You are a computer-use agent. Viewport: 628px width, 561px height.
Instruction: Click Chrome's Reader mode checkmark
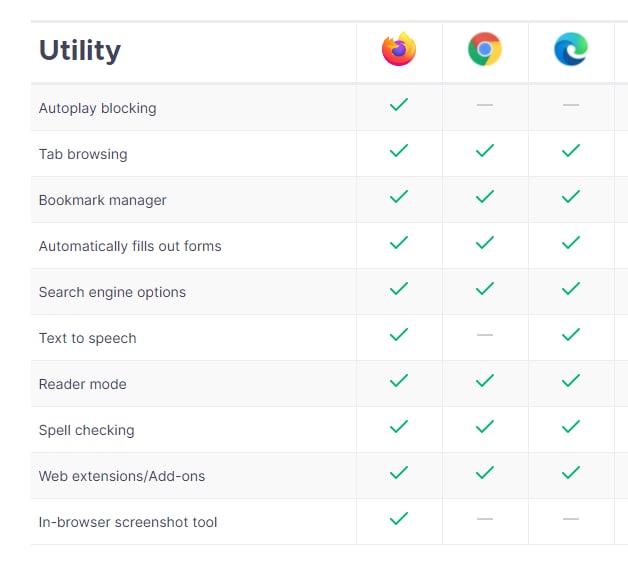[485, 380]
